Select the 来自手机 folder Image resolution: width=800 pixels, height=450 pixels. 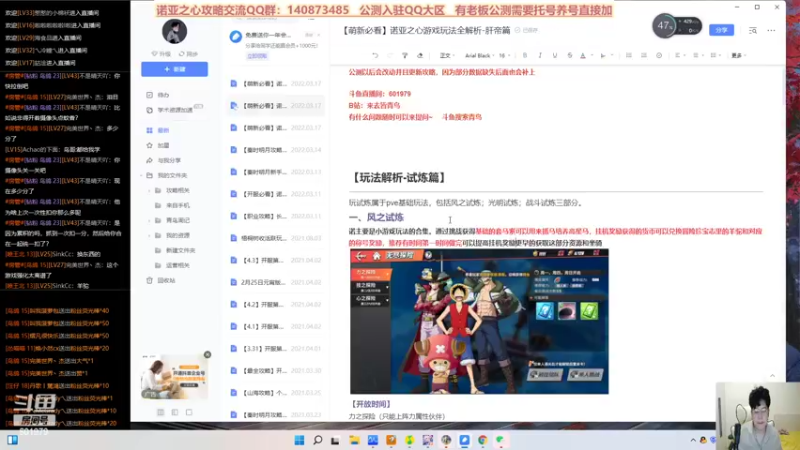tap(178, 205)
